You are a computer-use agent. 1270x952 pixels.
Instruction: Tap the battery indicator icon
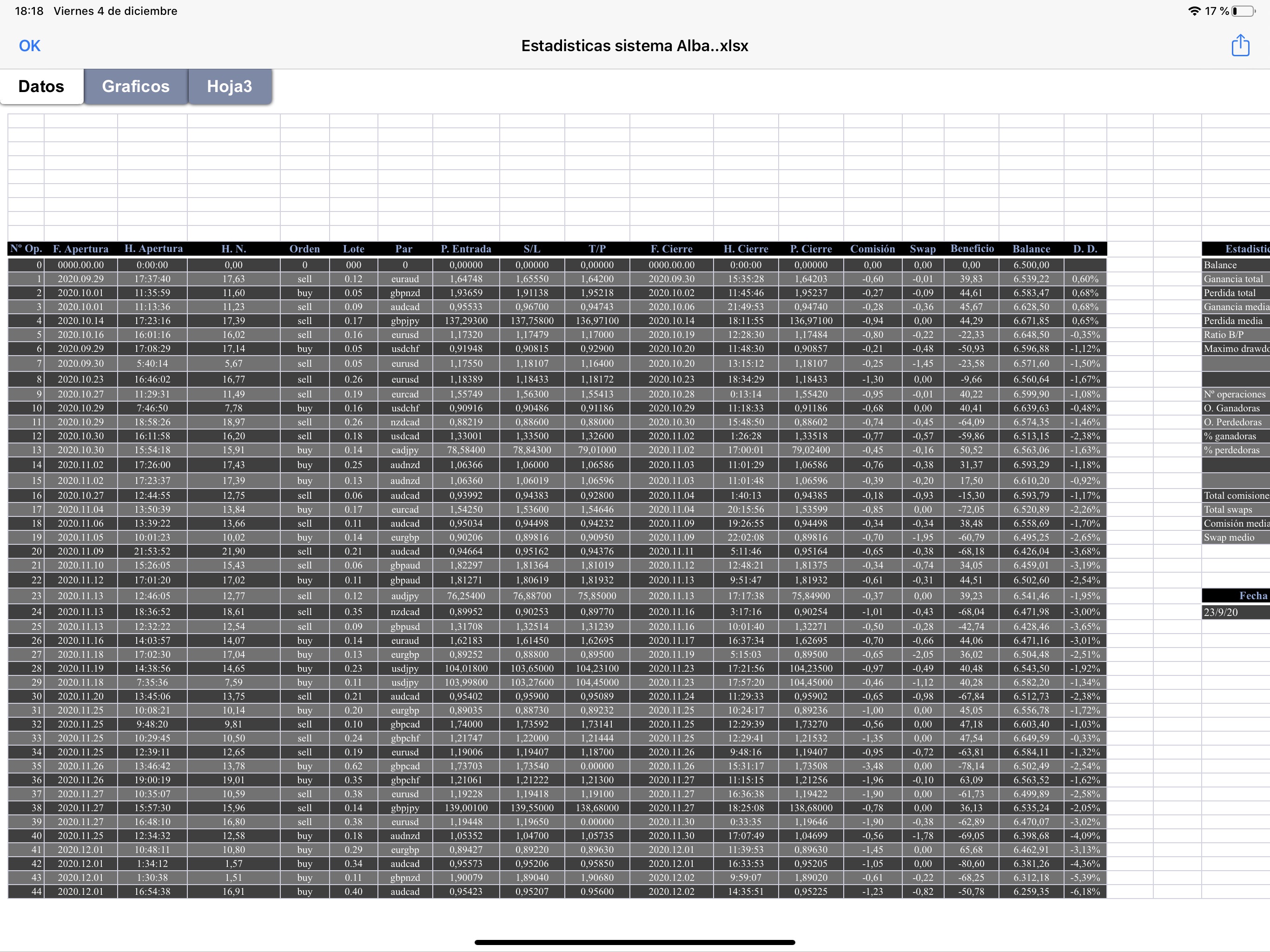(1243, 11)
